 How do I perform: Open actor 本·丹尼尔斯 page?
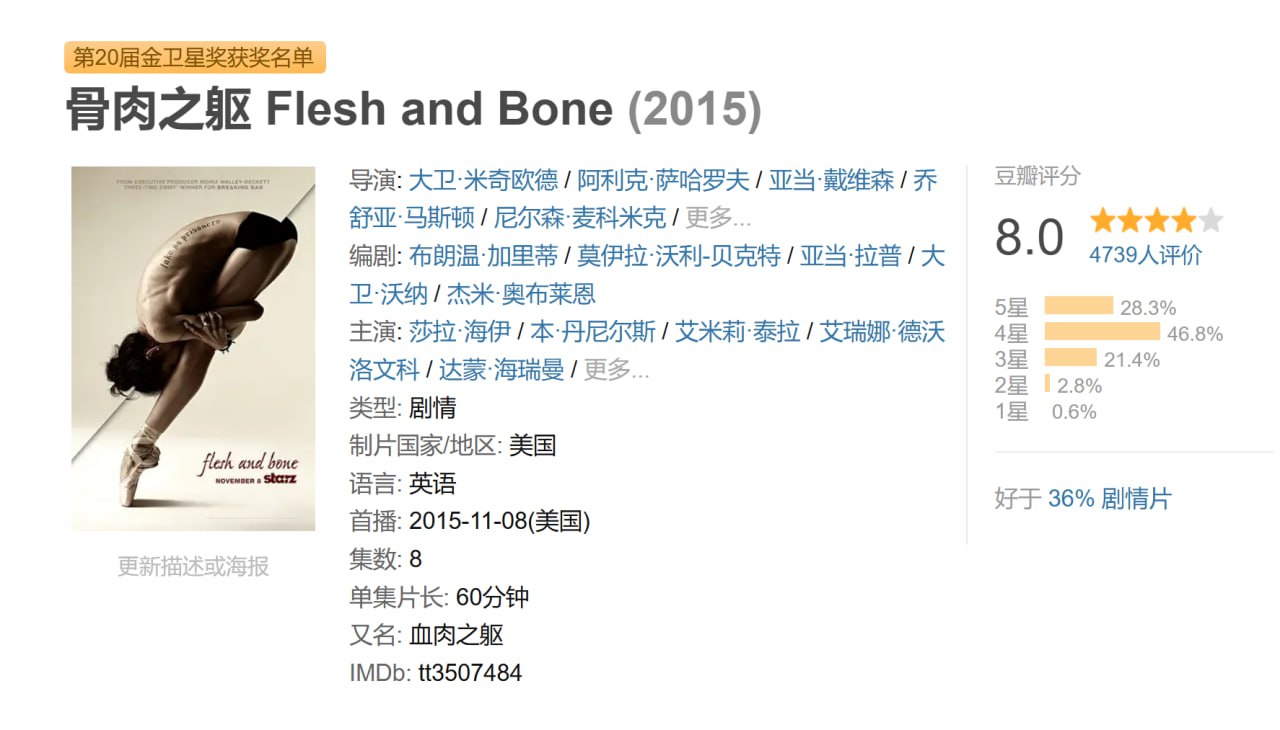[x=593, y=332]
